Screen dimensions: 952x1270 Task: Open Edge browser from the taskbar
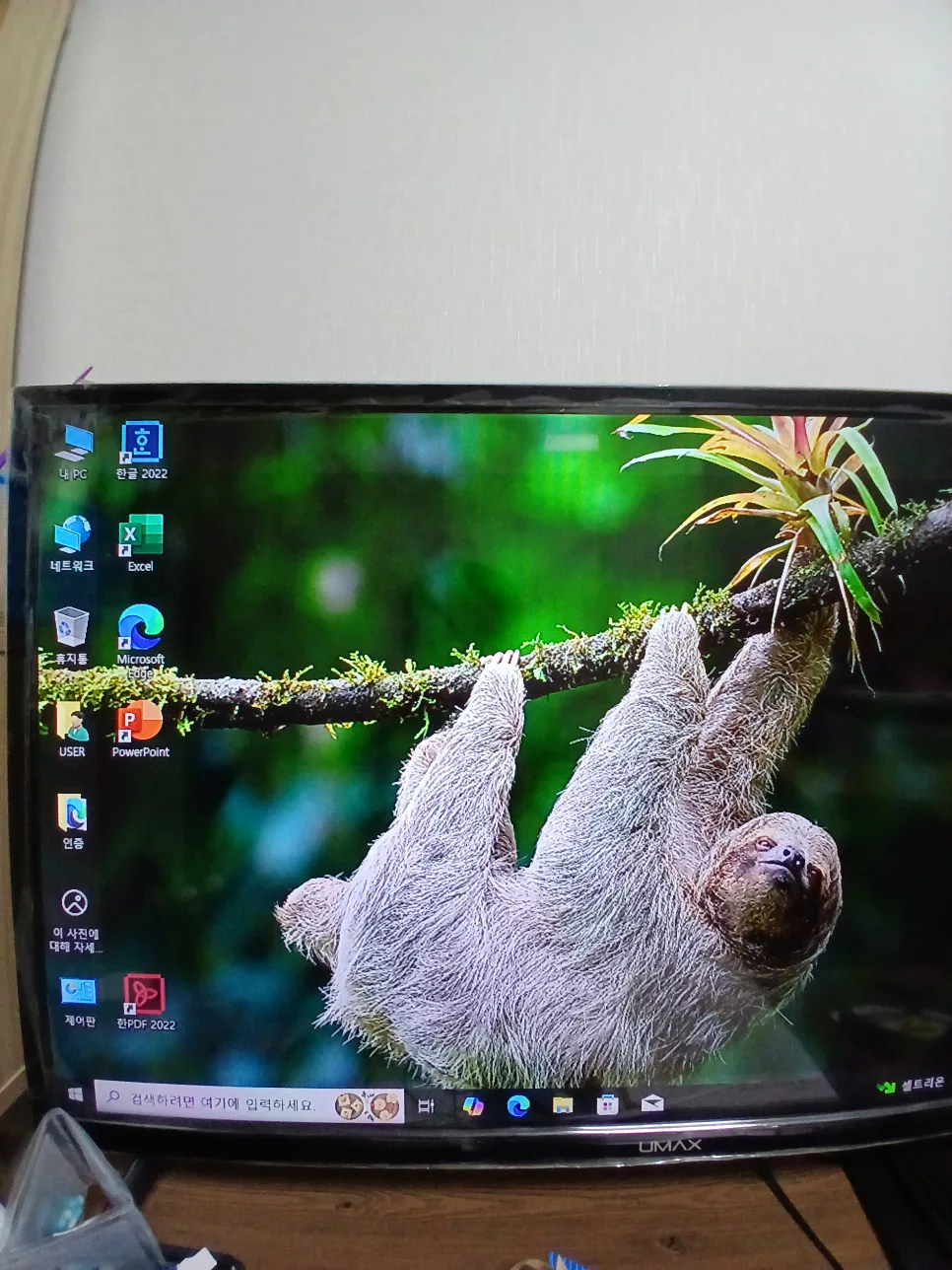[x=518, y=1106]
